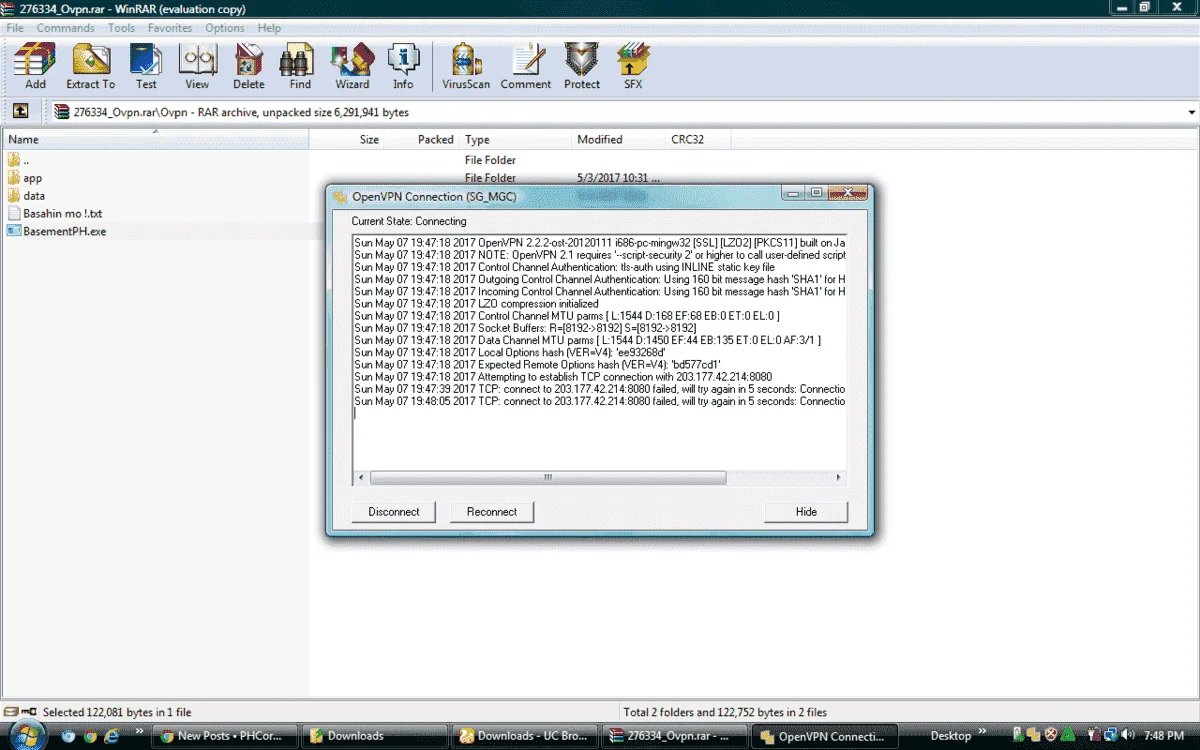Click the OpenVPN log scrollbar left arrow
1200x750 pixels.
tap(361, 478)
